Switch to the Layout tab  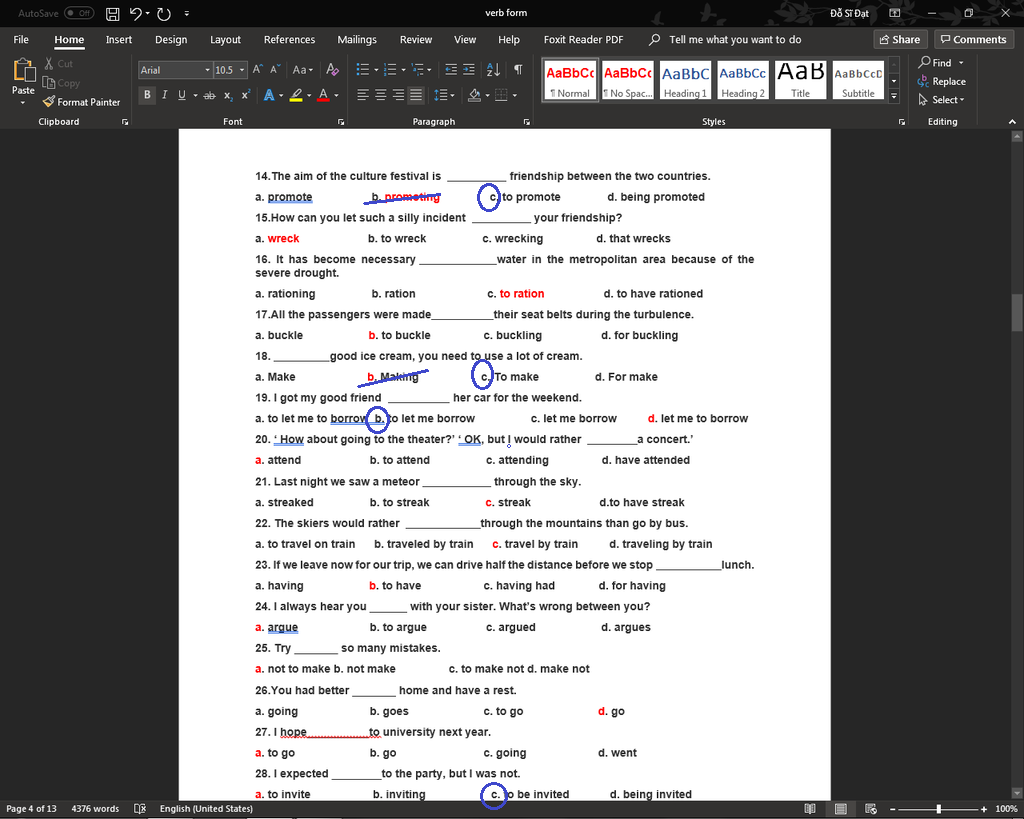225,40
